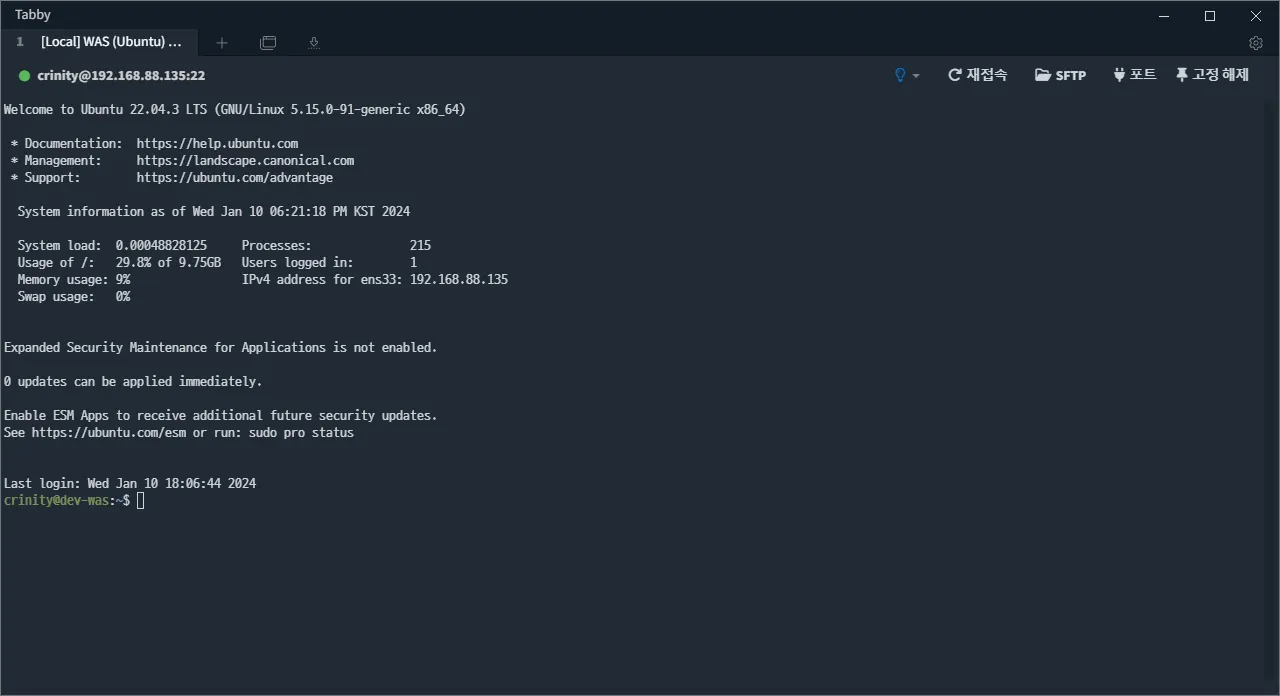Click the crinity@dev-was prompt text
1280x696 pixels.
point(56,500)
